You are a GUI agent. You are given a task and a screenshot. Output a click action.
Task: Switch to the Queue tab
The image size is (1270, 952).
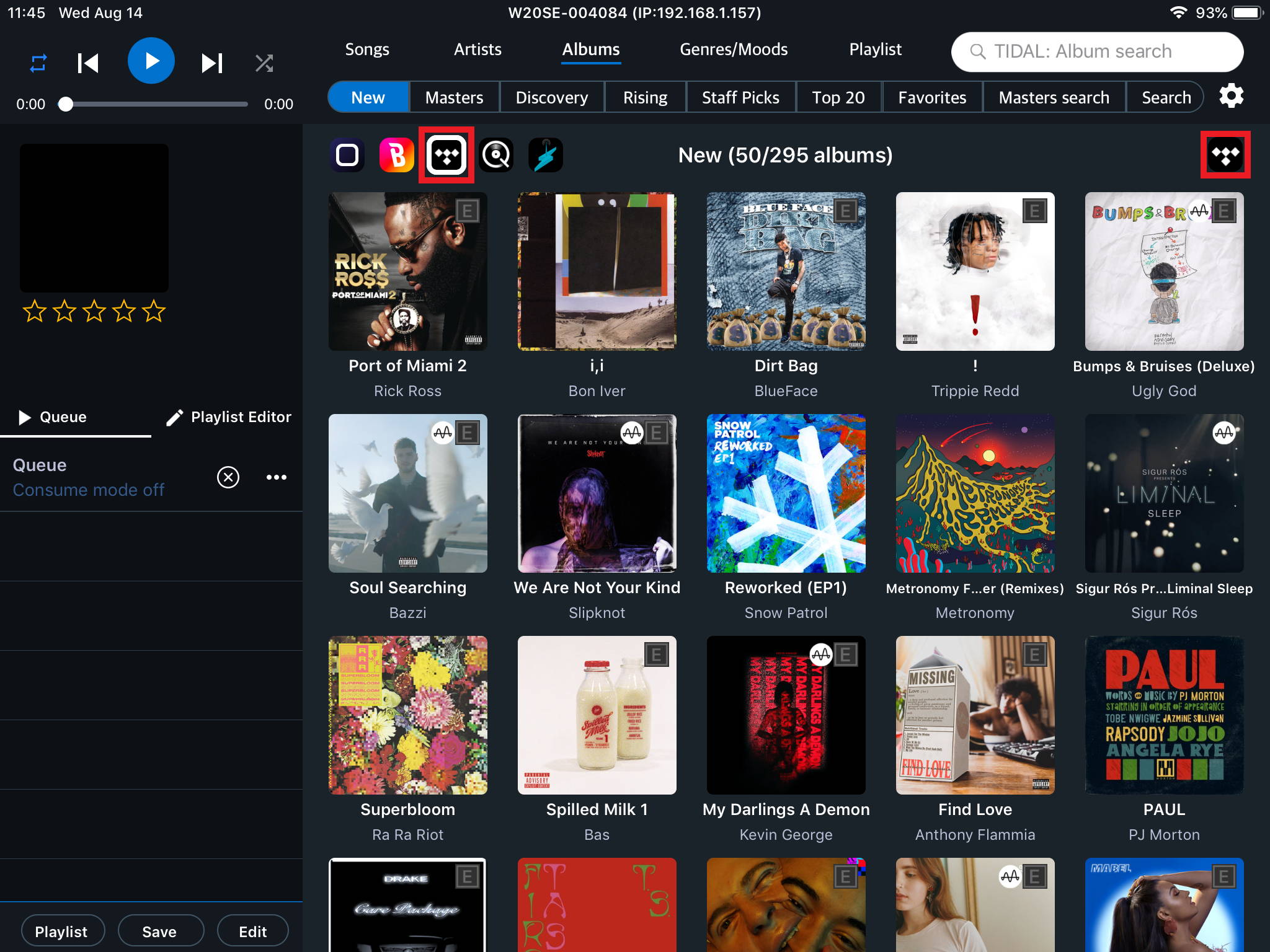(x=76, y=417)
